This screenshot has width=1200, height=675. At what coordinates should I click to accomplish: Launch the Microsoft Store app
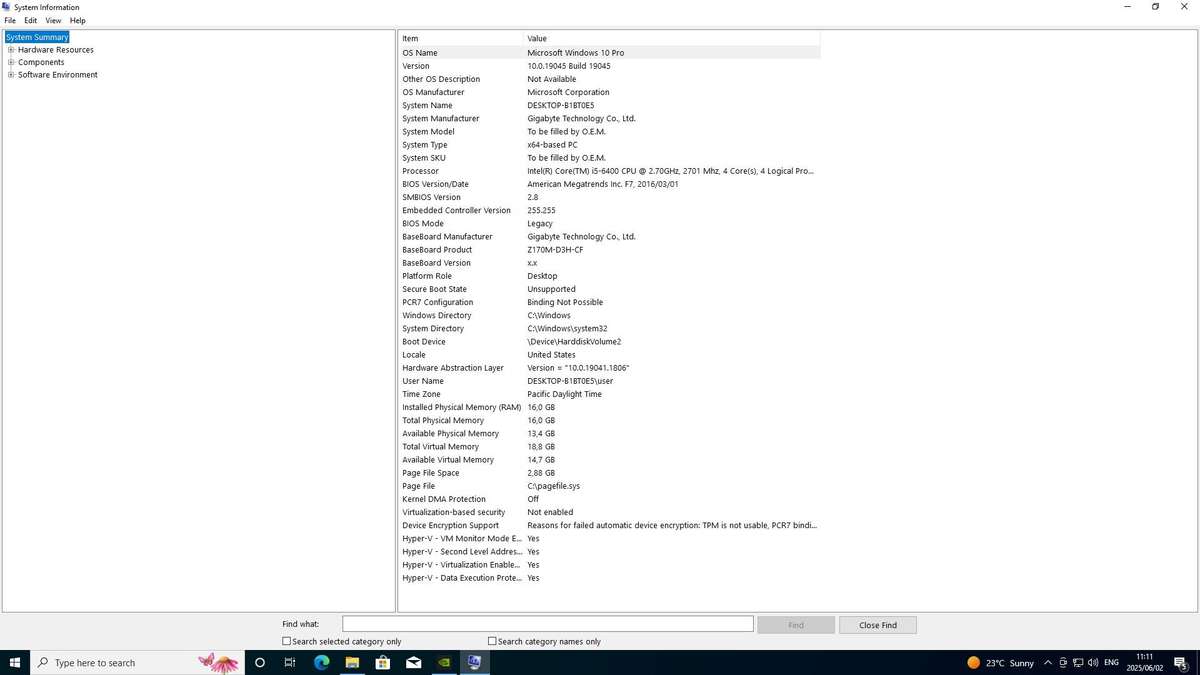click(383, 662)
